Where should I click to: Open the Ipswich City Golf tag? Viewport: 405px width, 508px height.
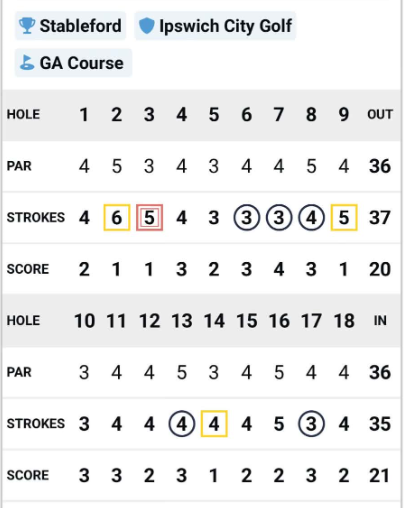click(x=215, y=26)
